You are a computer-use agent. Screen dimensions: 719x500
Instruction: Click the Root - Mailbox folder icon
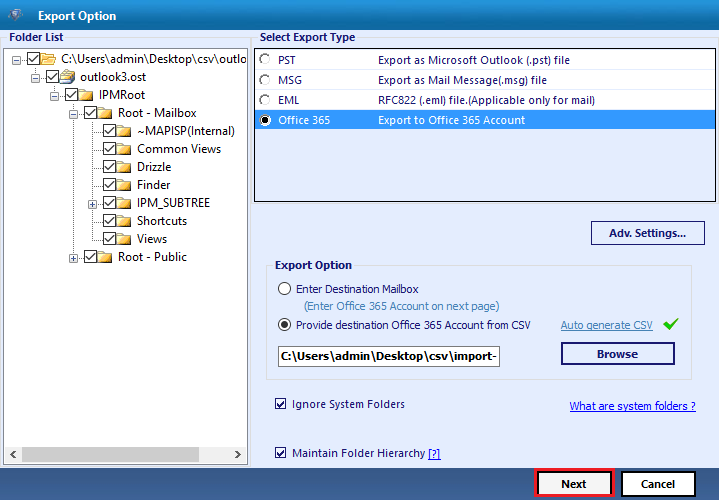105,113
